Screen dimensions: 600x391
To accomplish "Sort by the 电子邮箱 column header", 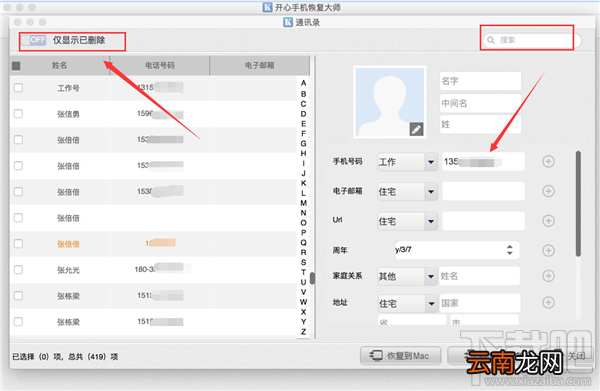I will (259, 65).
